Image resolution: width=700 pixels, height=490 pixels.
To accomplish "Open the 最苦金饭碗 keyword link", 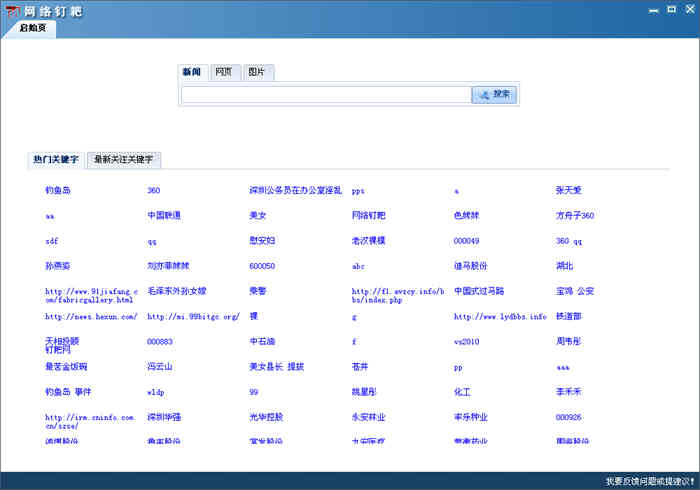I will point(66,366).
